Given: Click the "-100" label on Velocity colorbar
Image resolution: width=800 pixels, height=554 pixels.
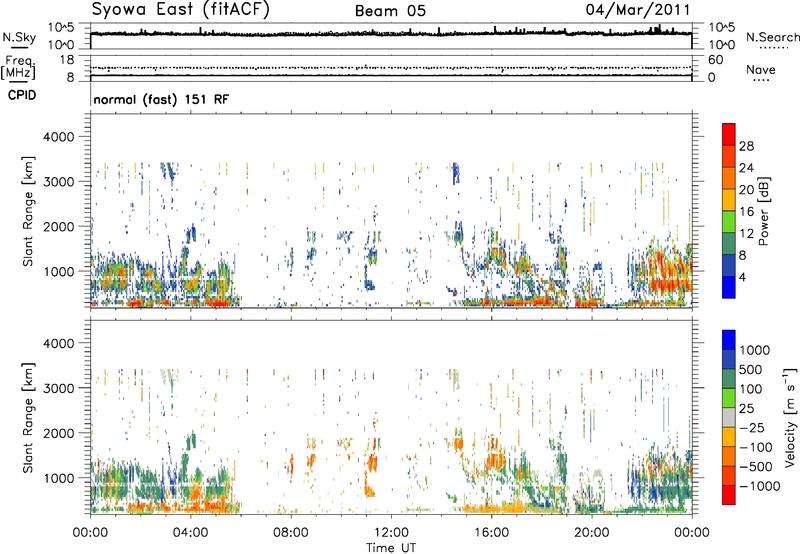Looking at the screenshot, I should click(x=756, y=447).
